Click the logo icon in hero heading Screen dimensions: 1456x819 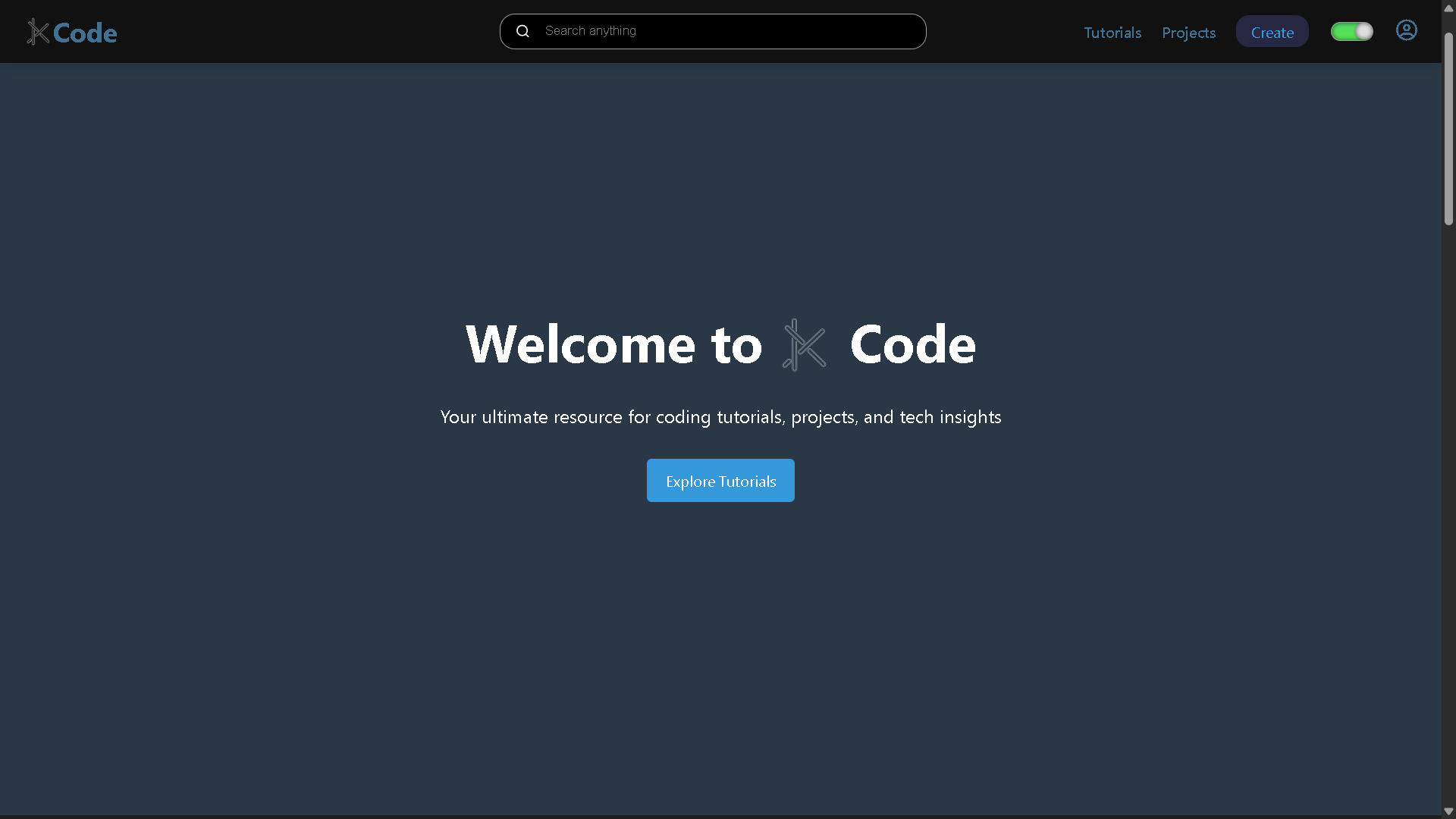(x=804, y=345)
